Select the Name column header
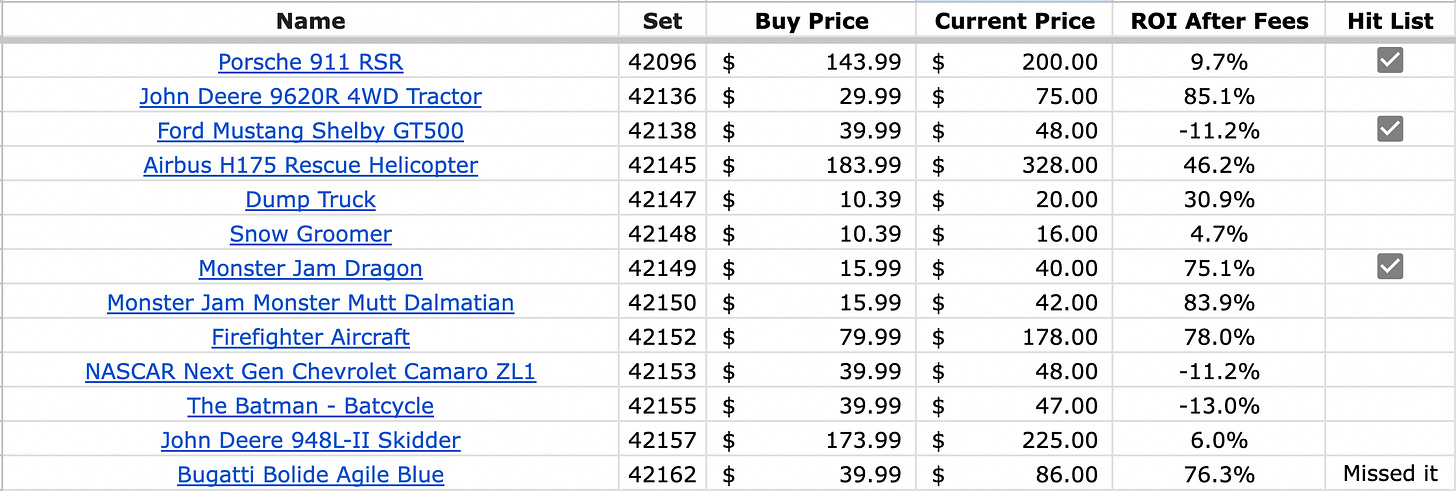The height and width of the screenshot is (491, 1456). (x=311, y=21)
